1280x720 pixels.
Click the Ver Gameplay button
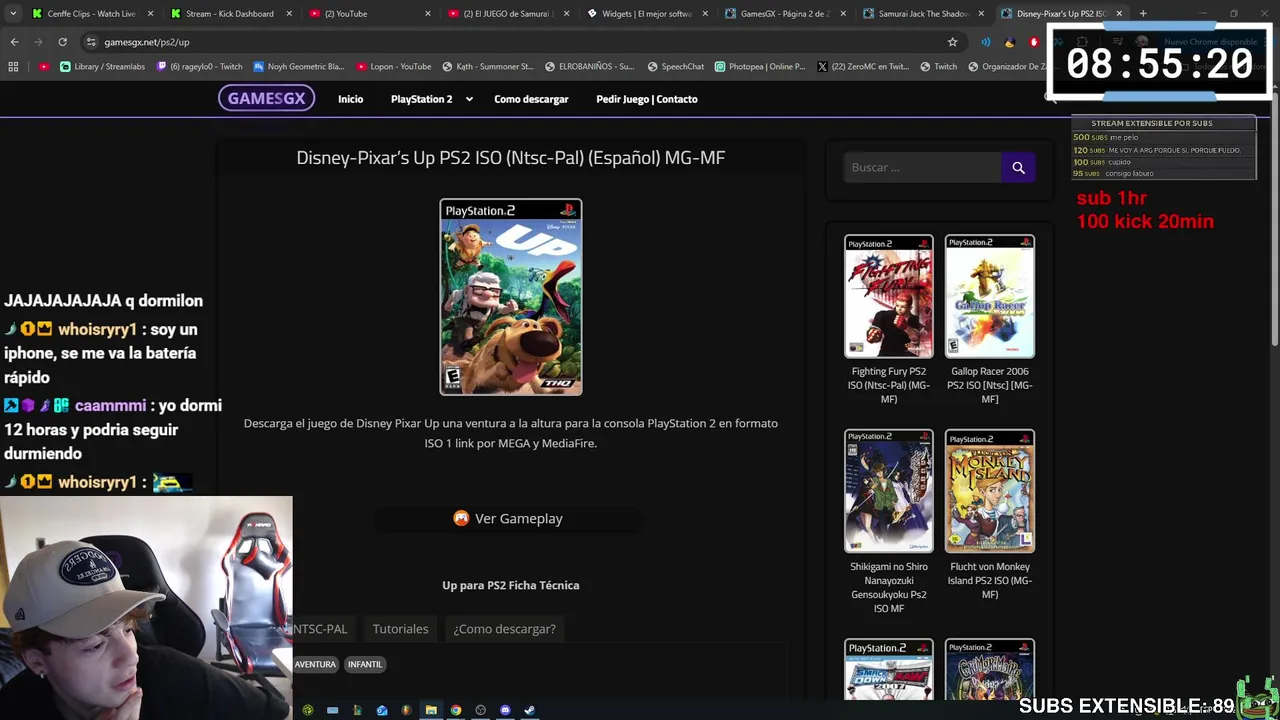(508, 518)
